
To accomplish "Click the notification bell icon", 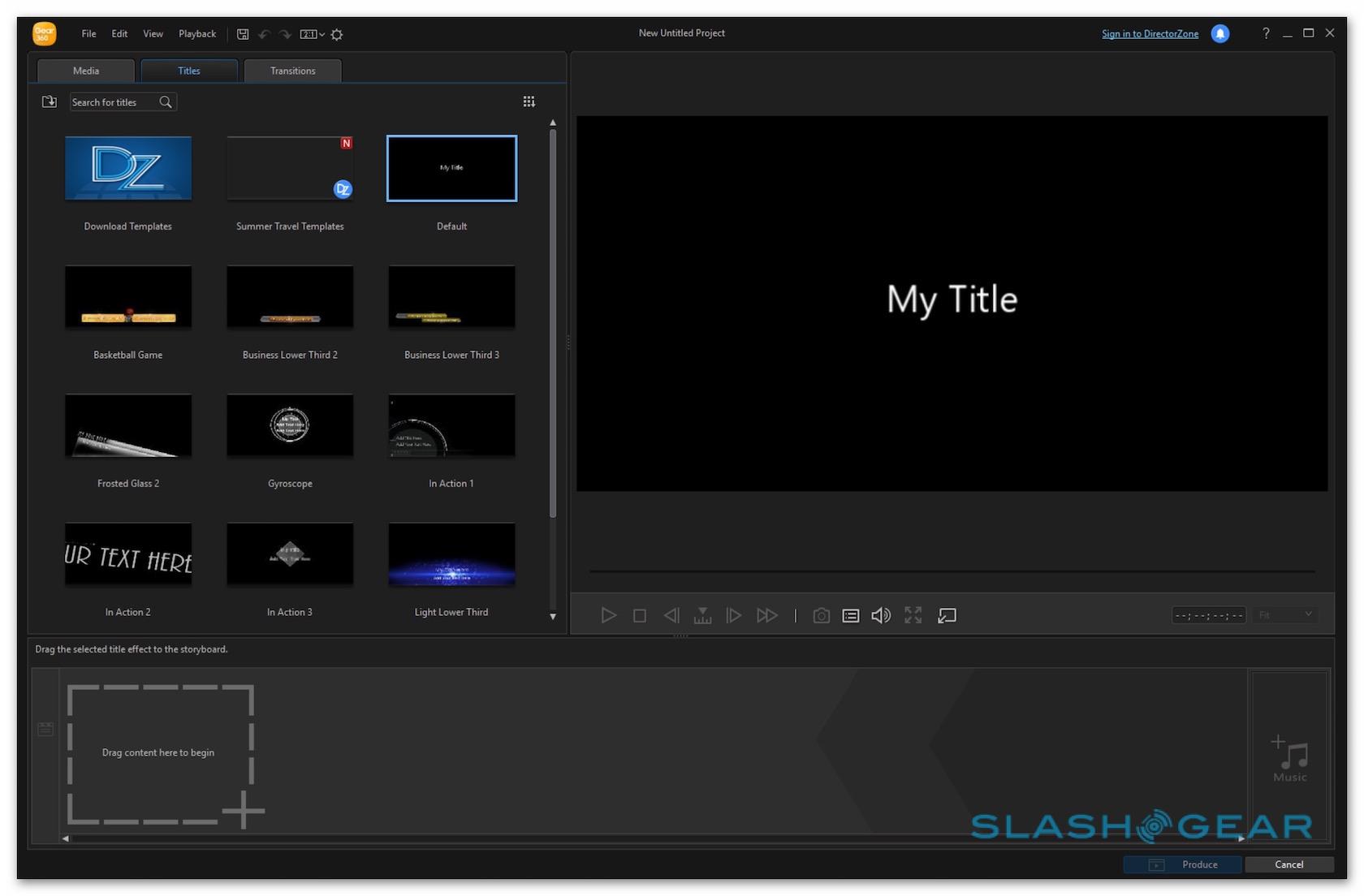I will pyautogui.click(x=1219, y=33).
